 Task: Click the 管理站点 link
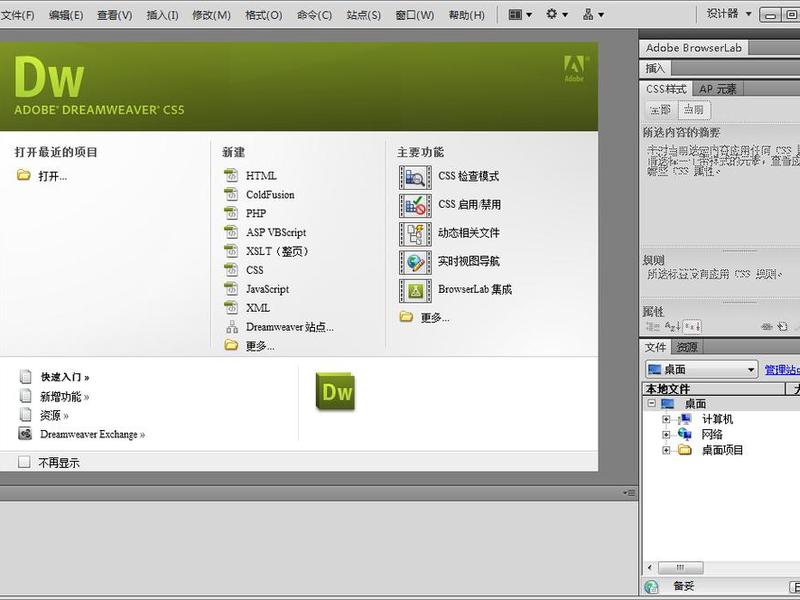click(x=782, y=369)
